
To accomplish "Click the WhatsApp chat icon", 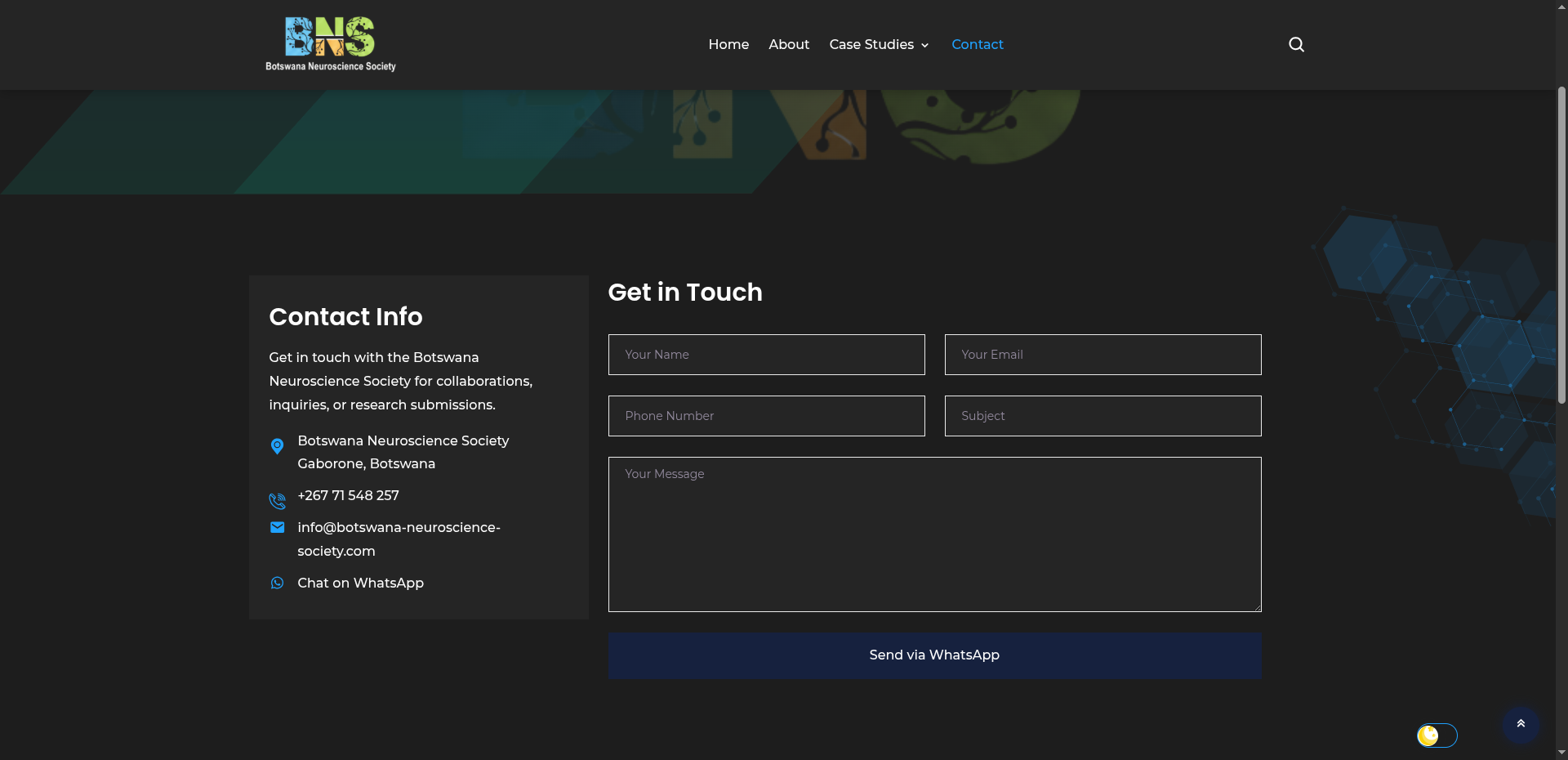I will [x=277, y=583].
